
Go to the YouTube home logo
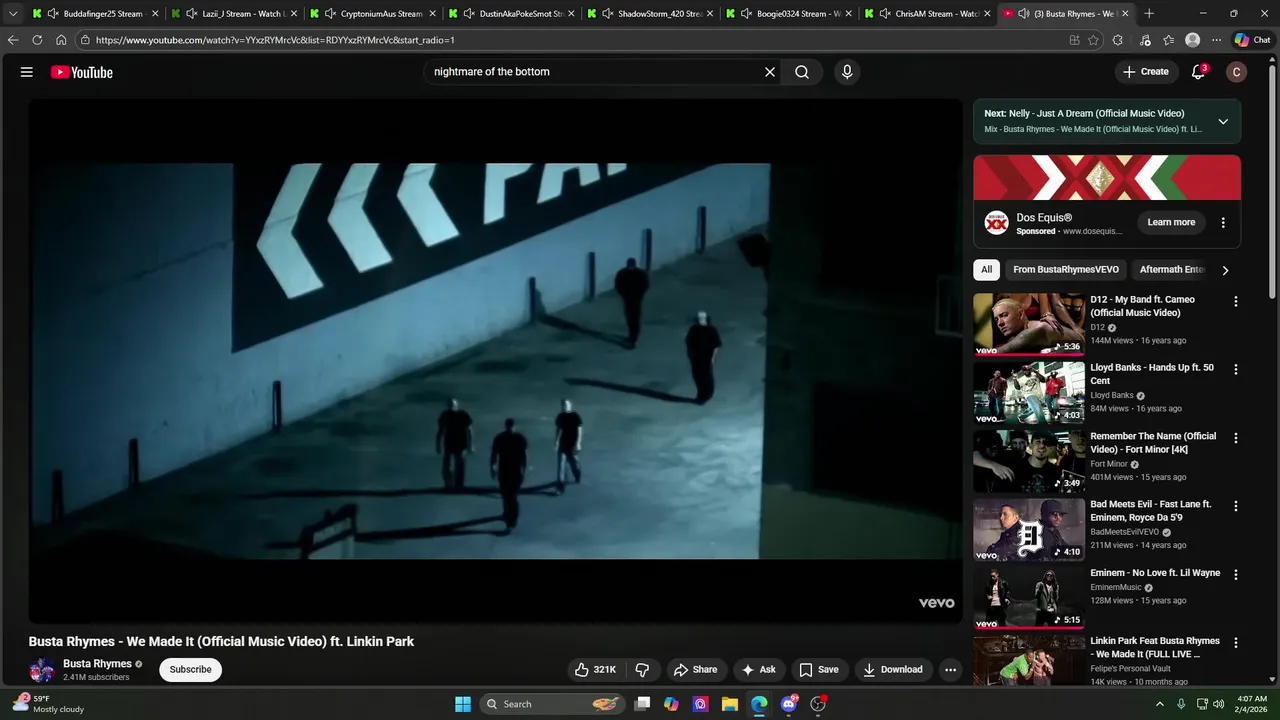point(82,72)
